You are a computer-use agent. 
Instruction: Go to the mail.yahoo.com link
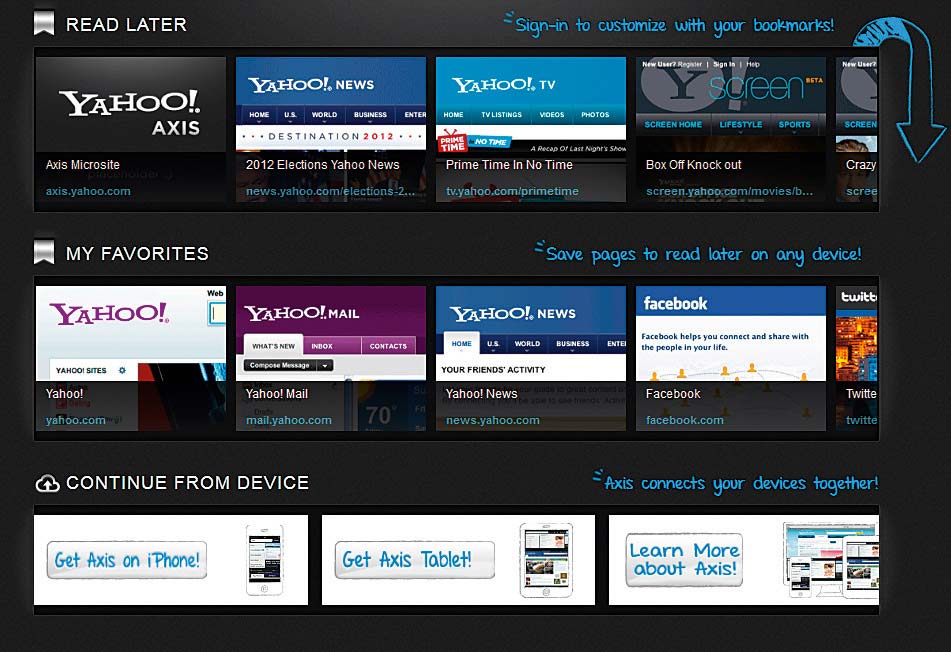click(x=289, y=420)
